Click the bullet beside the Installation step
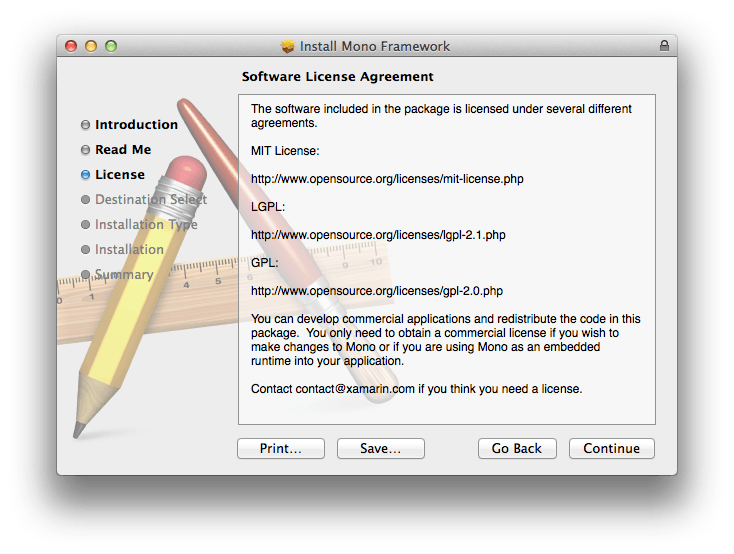This screenshot has height=554, width=734. pos(85,250)
